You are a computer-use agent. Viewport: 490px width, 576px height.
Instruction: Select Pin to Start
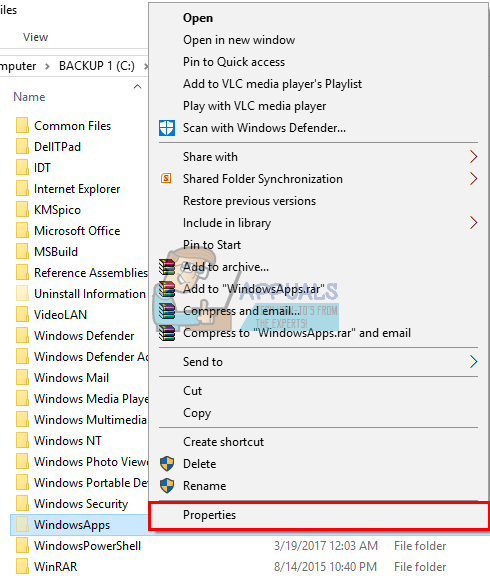212,245
